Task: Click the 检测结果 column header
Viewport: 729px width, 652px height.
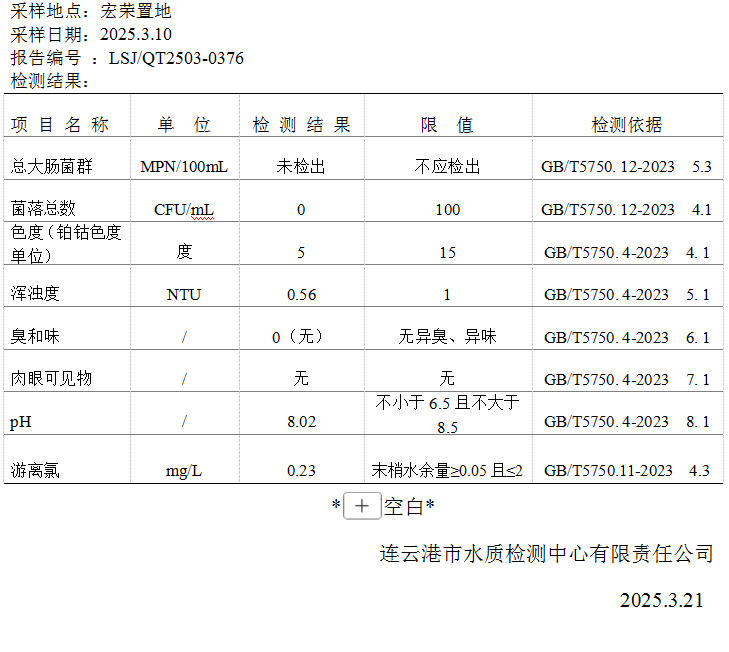Action: [x=301, y=125]
